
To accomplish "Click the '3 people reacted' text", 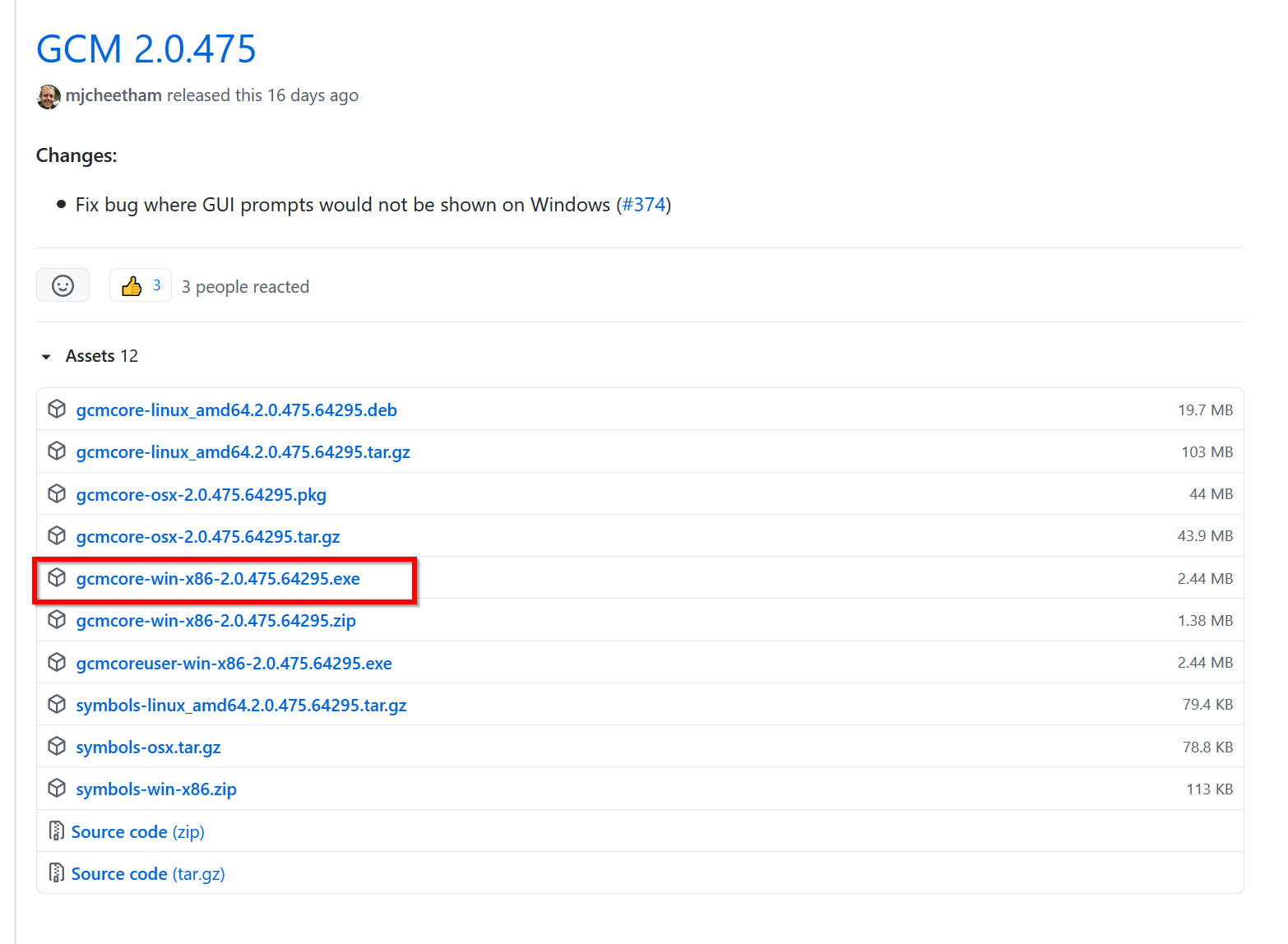I will pyautogui.click(x=245, y=287).
